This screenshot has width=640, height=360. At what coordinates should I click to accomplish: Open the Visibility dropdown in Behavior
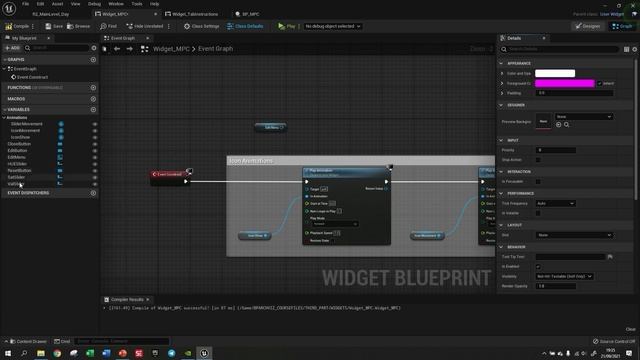coord(564,276)
